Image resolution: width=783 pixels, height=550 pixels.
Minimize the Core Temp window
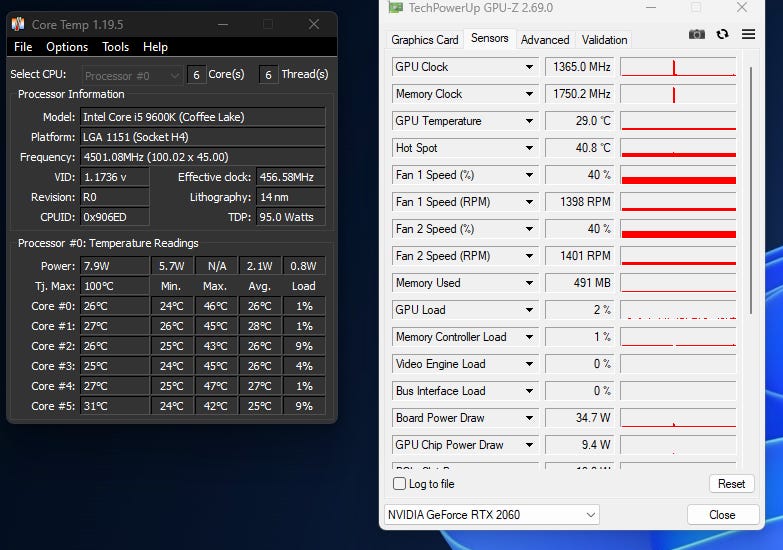point(223,24)
